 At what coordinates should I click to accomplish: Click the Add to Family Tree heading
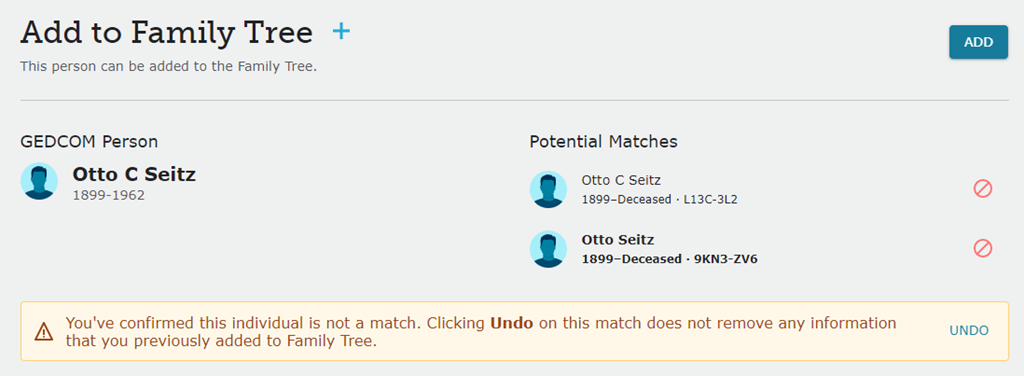[x=167, y=33]
